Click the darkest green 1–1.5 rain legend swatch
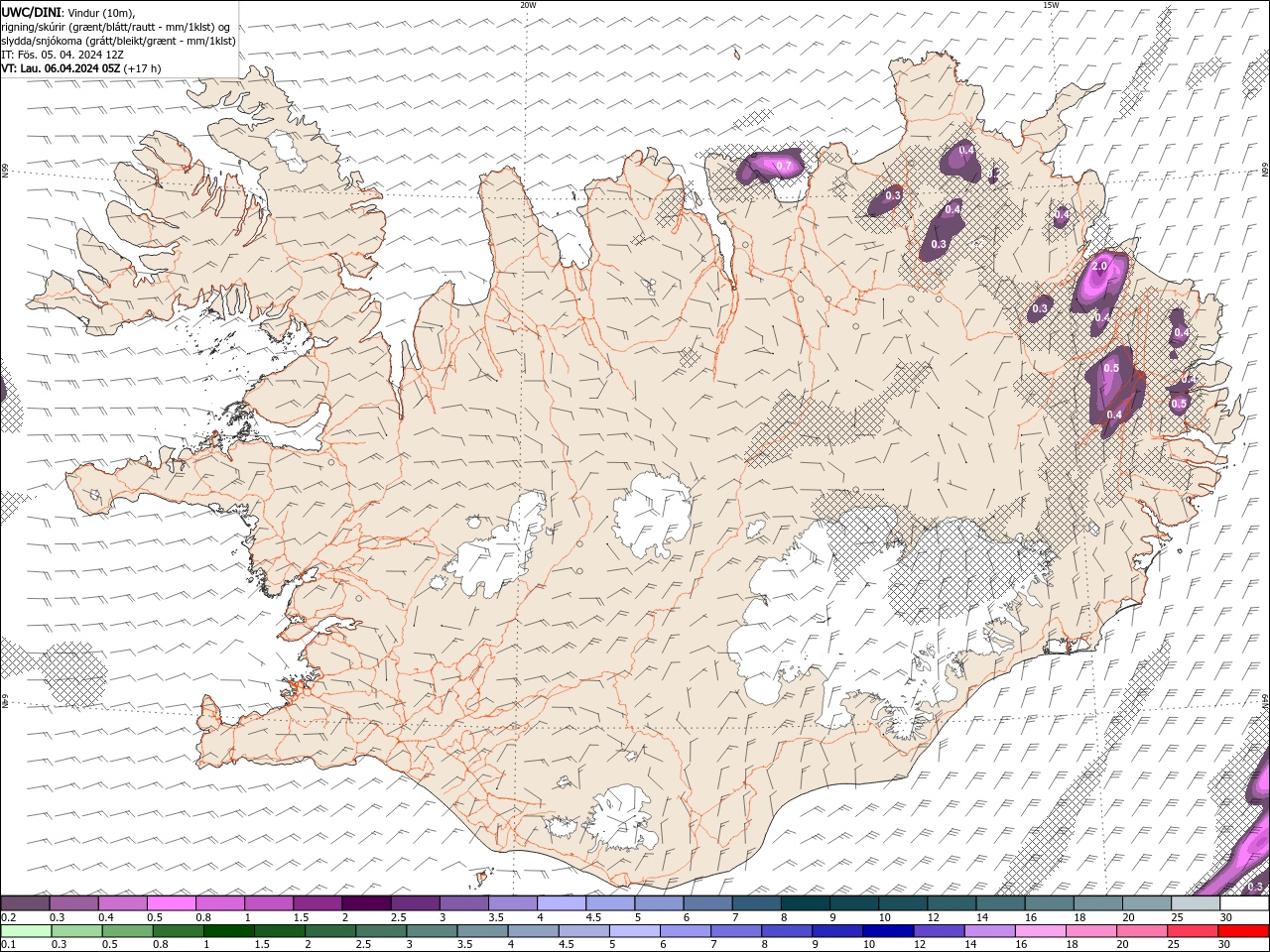Viewport: 1270px width, 952px height. 228,931
